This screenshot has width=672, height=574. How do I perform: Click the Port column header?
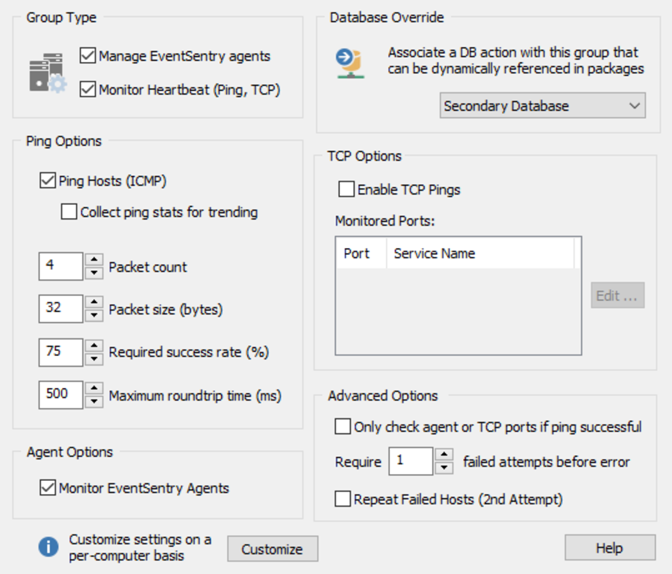[x=361, y=253]
